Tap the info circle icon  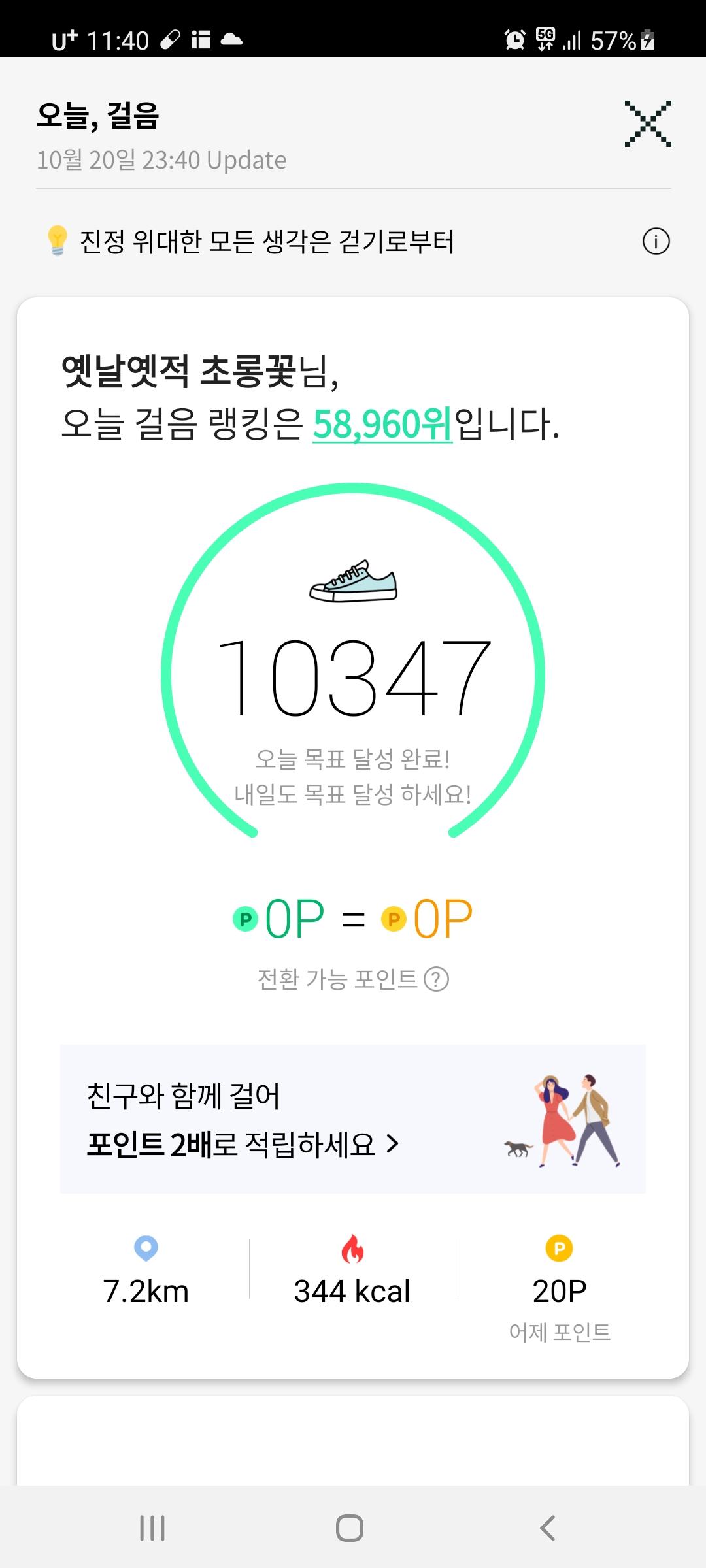click(x=656, y=242)
